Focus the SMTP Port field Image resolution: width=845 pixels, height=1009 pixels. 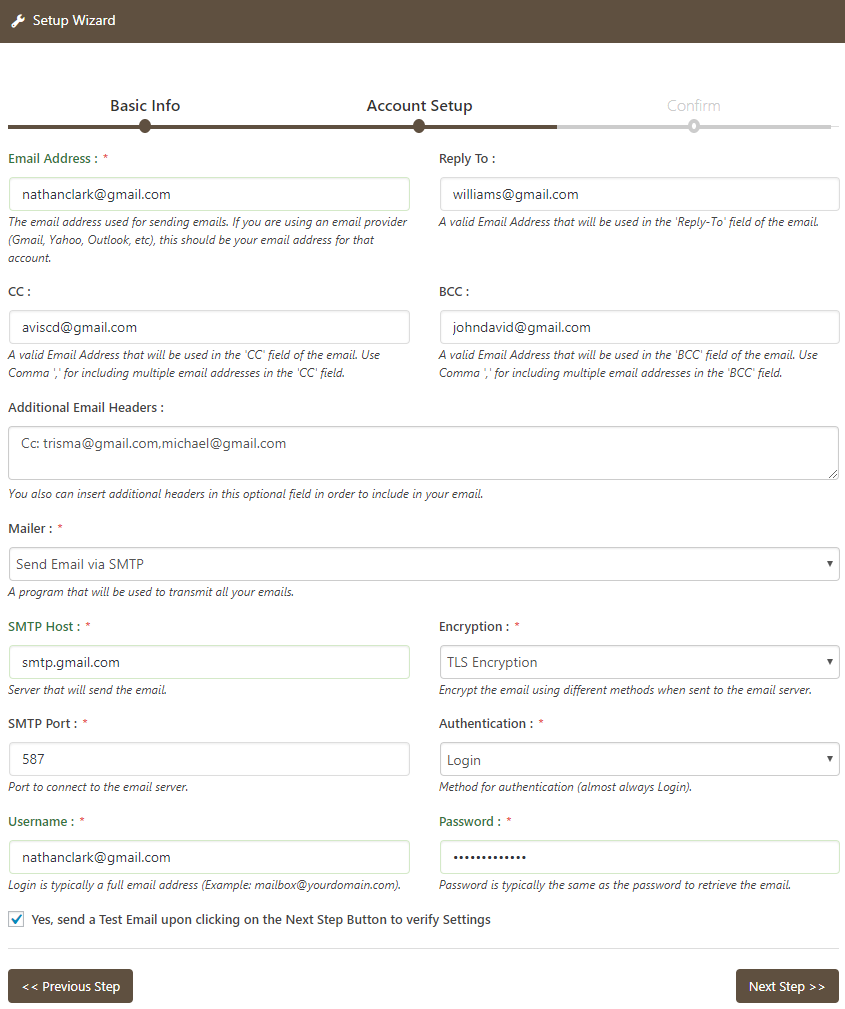pos(209,759)
